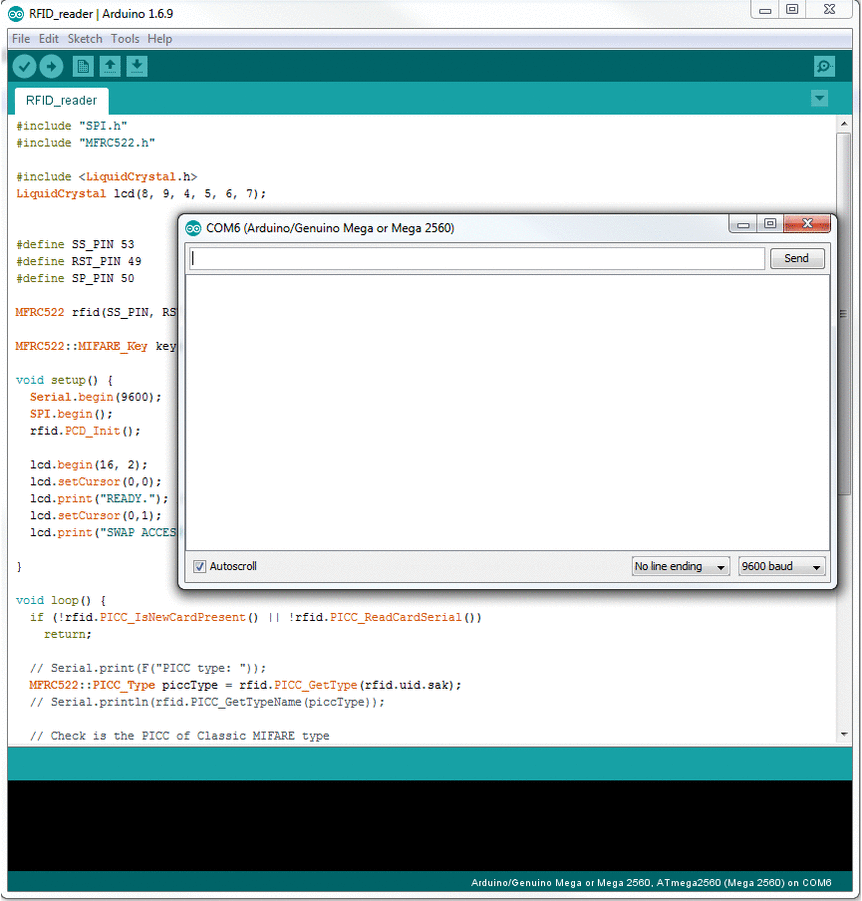Click the 'SPI.begin();' line
862x901 pixels.
tap(71, 414)
